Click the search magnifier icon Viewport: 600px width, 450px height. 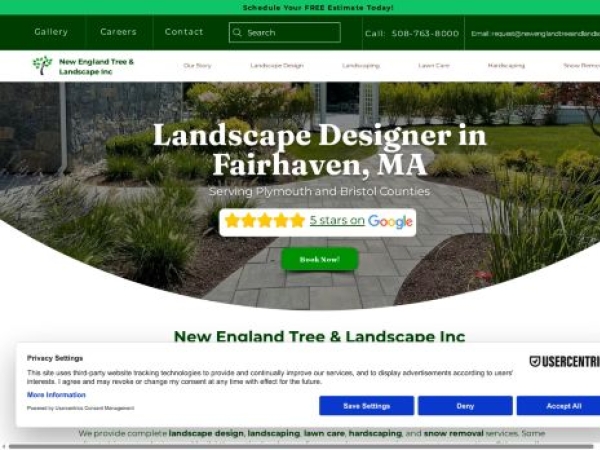click(x=237, y=32)
